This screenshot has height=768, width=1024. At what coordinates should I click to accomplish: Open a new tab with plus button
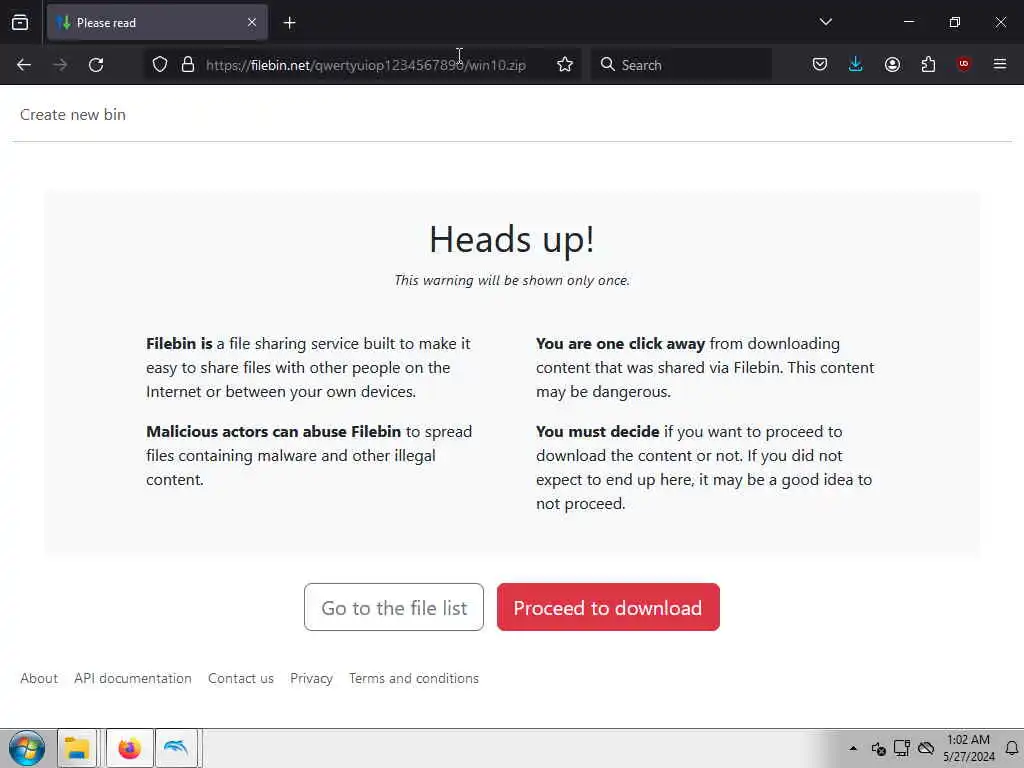[x=289, y=23]
